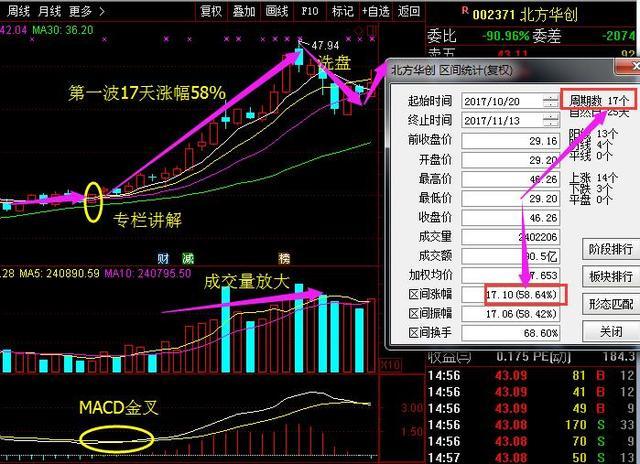Click the X10 volume scale label
This screenshot has height=464, width=640.
[x=391, y=364]
